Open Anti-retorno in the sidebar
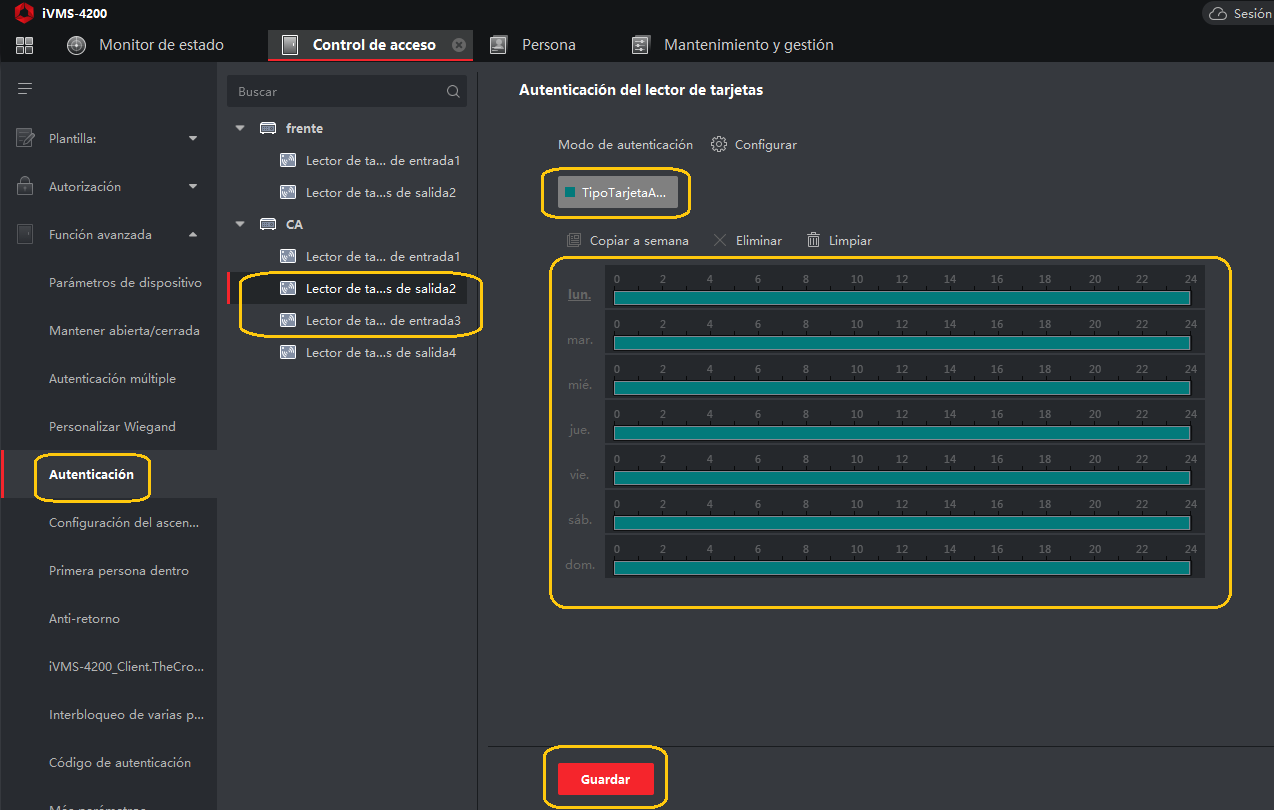This screenshot has width=1274, height=810. (84, 618)
